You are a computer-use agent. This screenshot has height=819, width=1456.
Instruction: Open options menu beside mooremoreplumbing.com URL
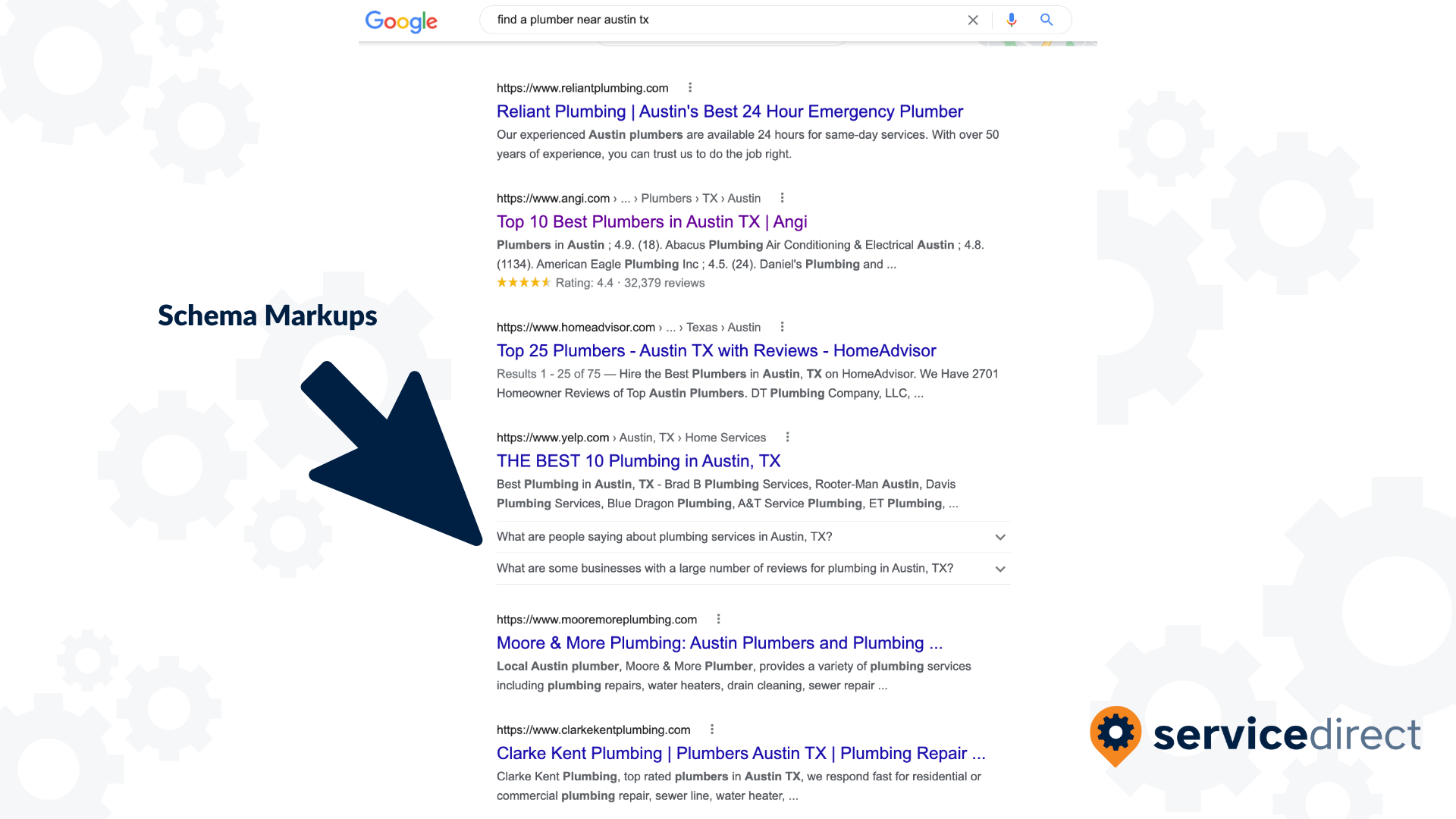(x=719, y=620)
